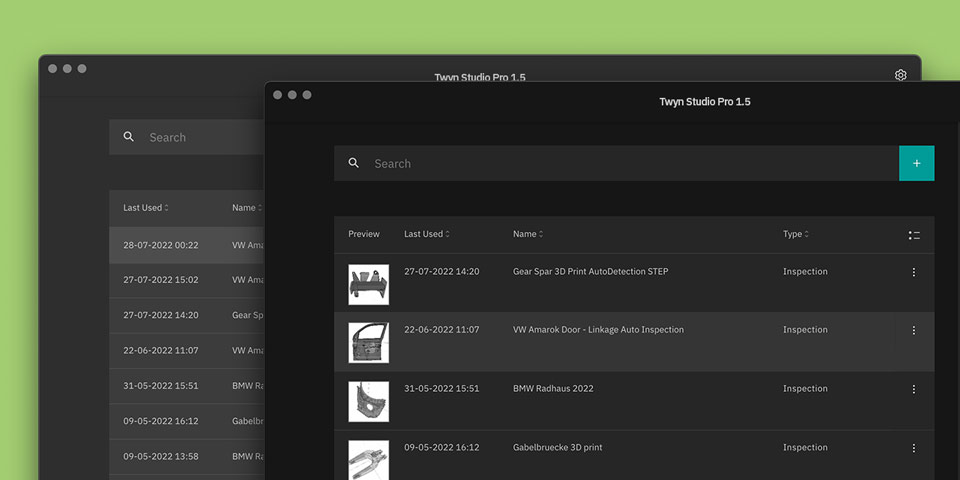Viewport: 960px width, 480px height.
Task: Select back window row 27-07-2022 15:02
Action: pos(187,280)
